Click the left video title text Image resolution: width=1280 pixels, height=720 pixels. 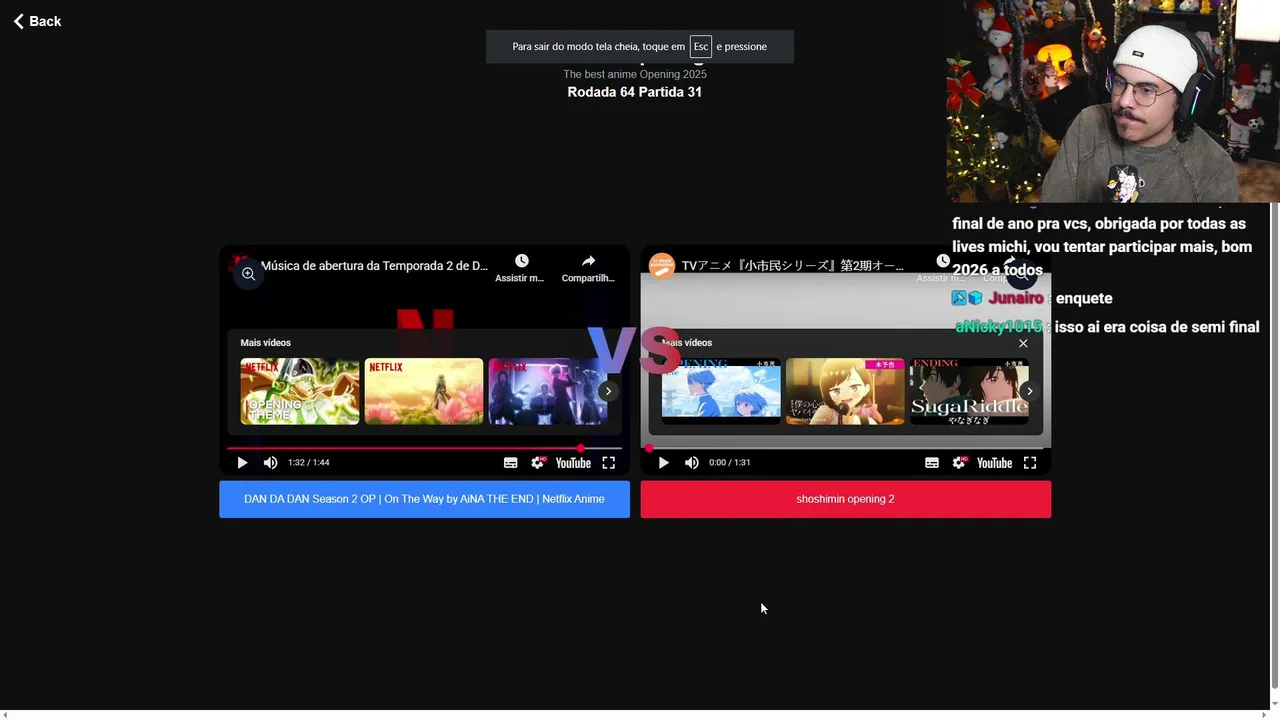[374, 266]
